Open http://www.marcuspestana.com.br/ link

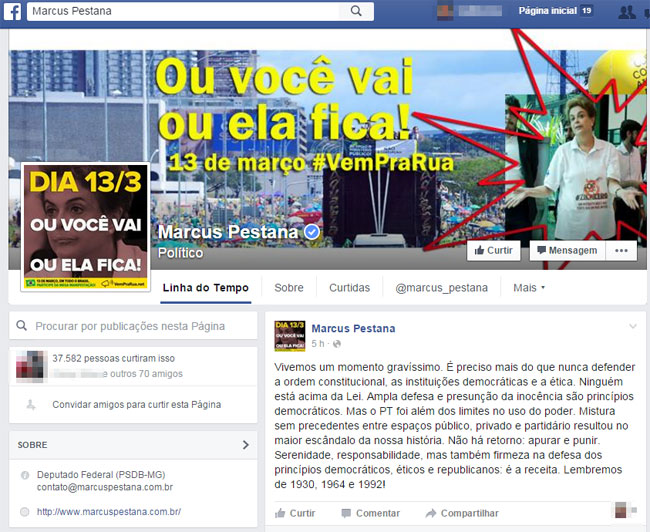click(x=109, y=512)
